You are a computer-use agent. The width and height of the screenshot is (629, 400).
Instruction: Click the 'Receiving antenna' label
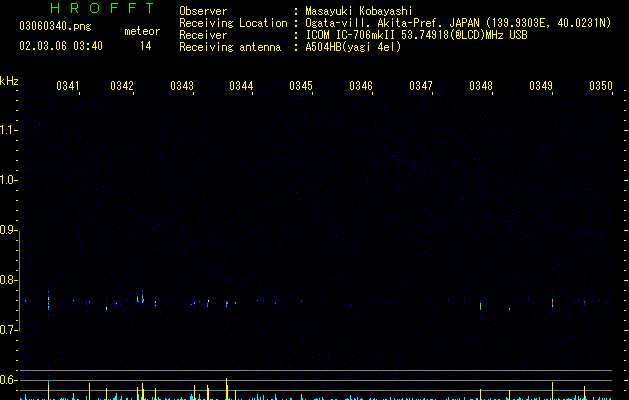[230, 47]
